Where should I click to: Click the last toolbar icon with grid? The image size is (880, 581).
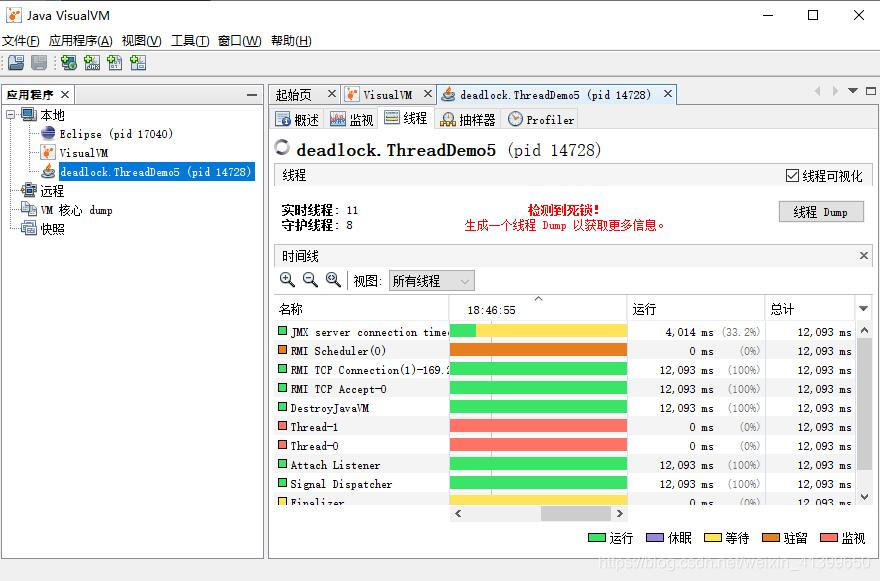click(138, 62)
